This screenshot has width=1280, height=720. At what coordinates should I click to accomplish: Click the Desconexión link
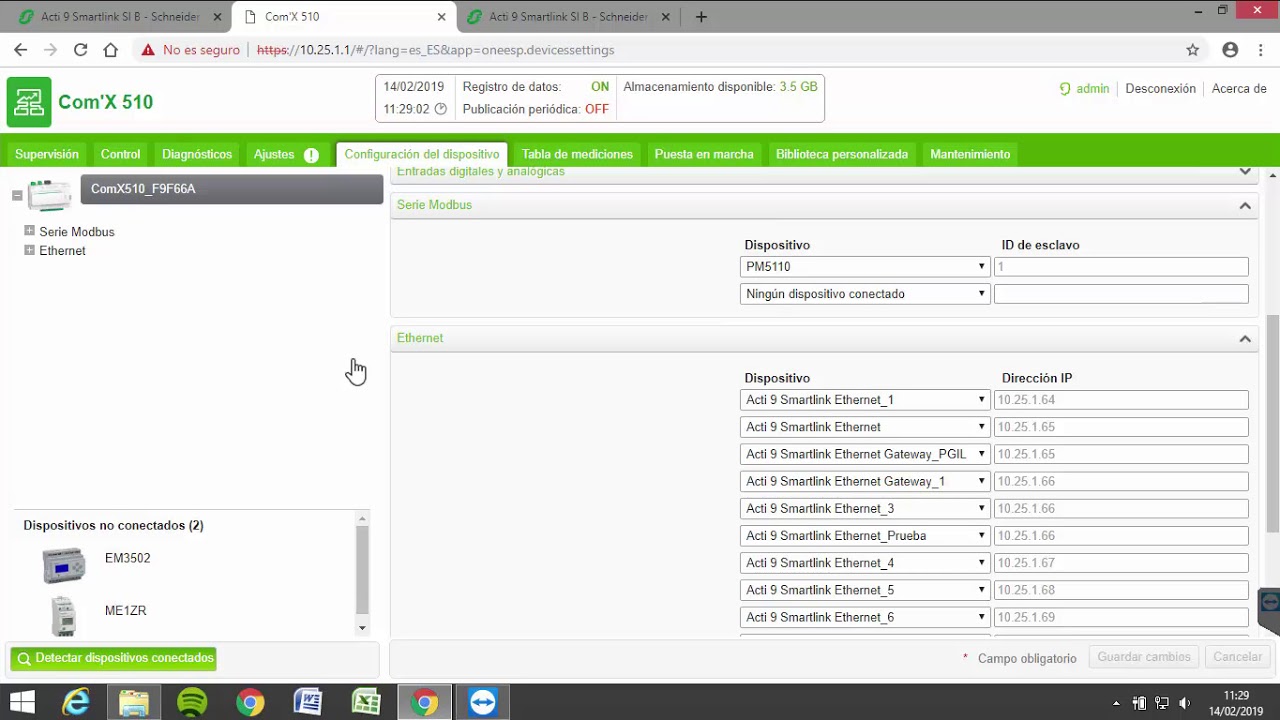(x=1160, y=89)
